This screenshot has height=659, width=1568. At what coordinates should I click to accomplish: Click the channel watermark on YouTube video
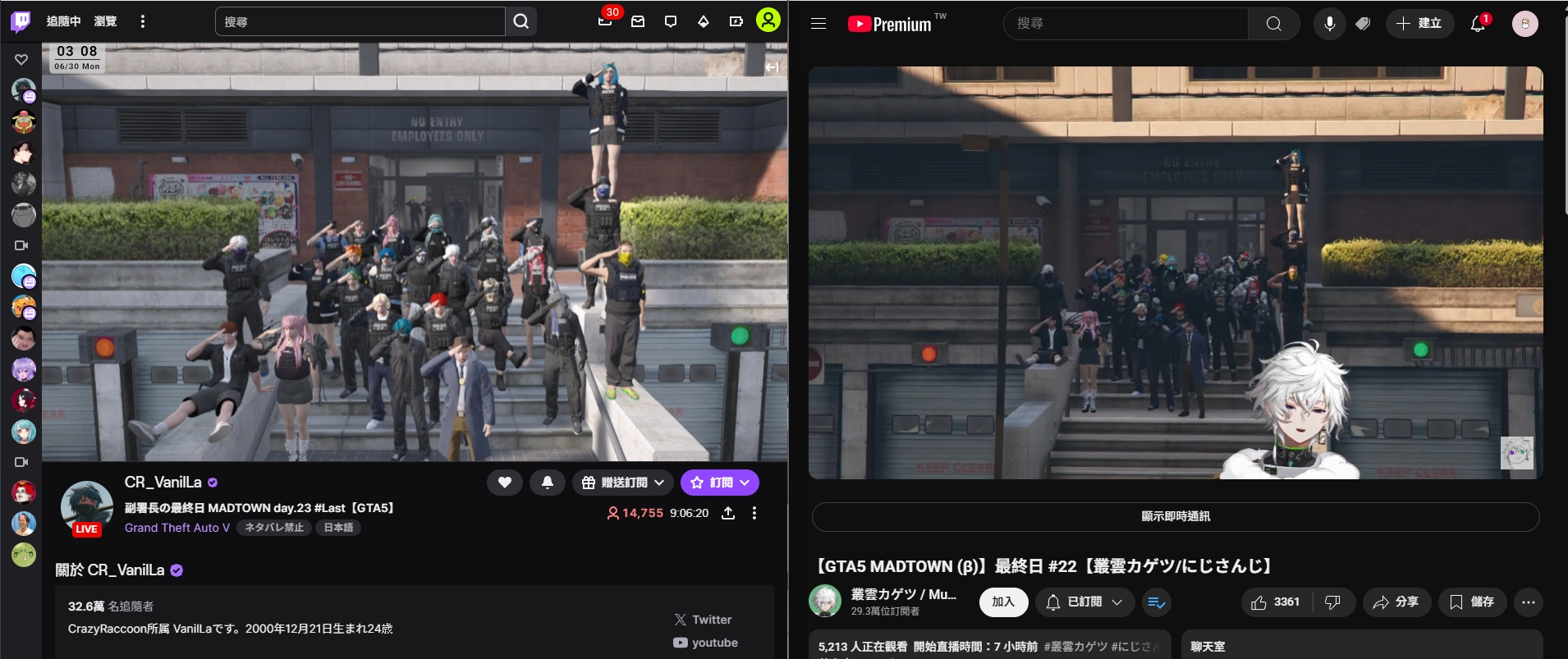point(1517,453)
